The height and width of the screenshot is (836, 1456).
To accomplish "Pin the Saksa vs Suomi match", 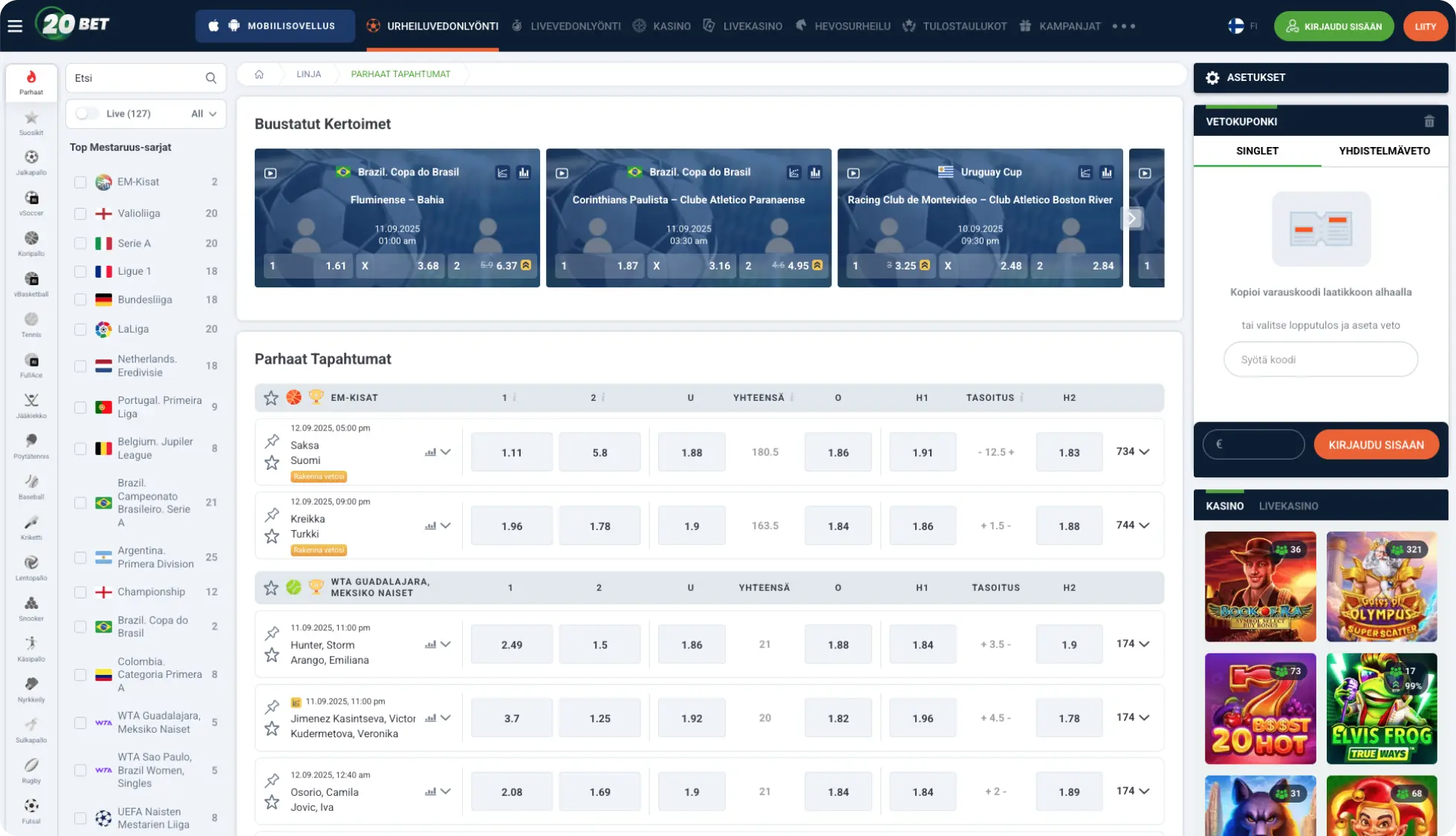I will pyautogui.click(x=272, y=441).
